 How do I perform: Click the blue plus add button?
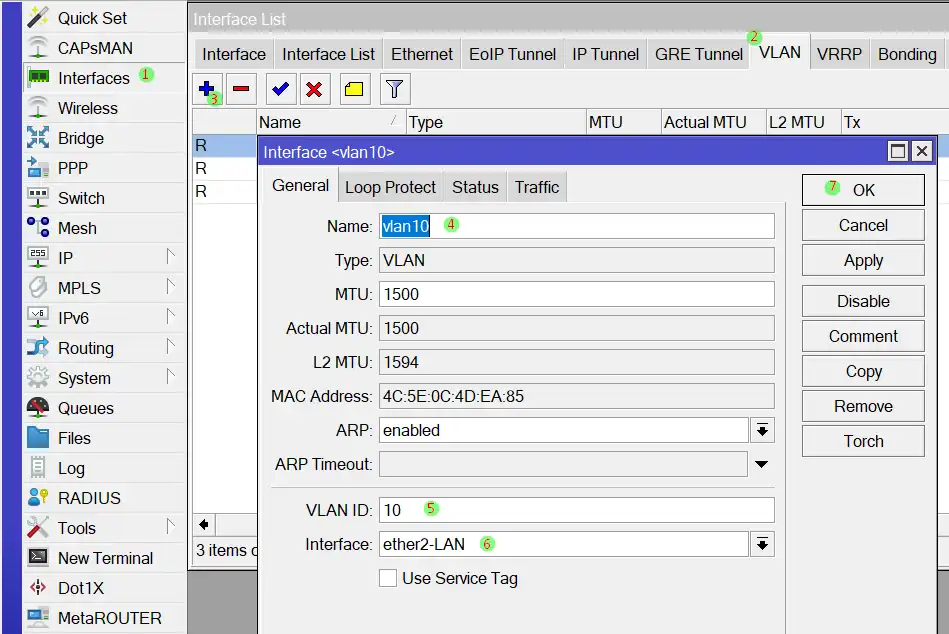(207, 89)
